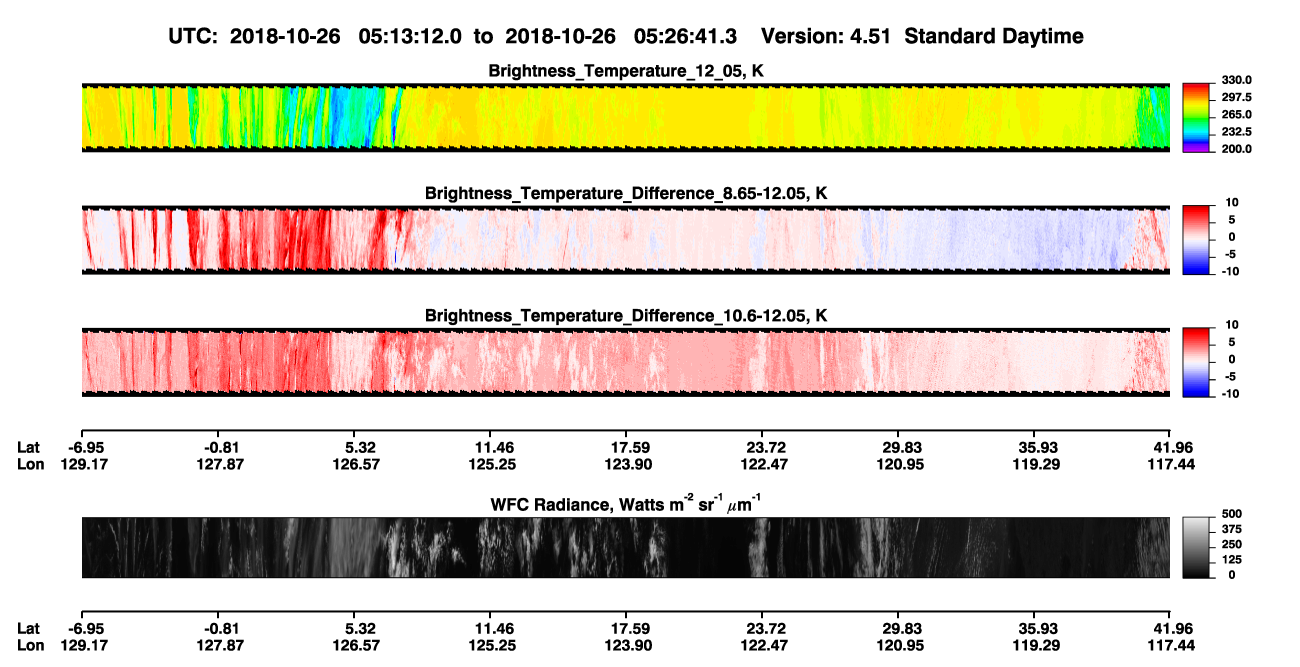Viewport: 1300px width, 667px height.
Task: Click latitude '-0.81' on the bottom axis
Action: click(220, 629)
